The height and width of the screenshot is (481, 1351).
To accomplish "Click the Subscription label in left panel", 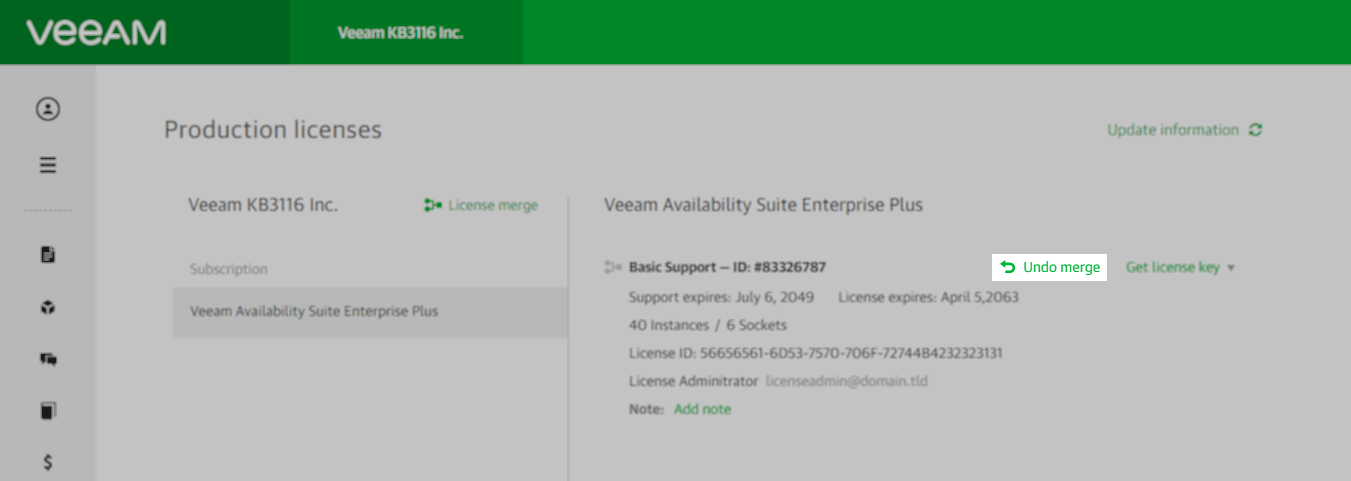I will click(229, 269).
